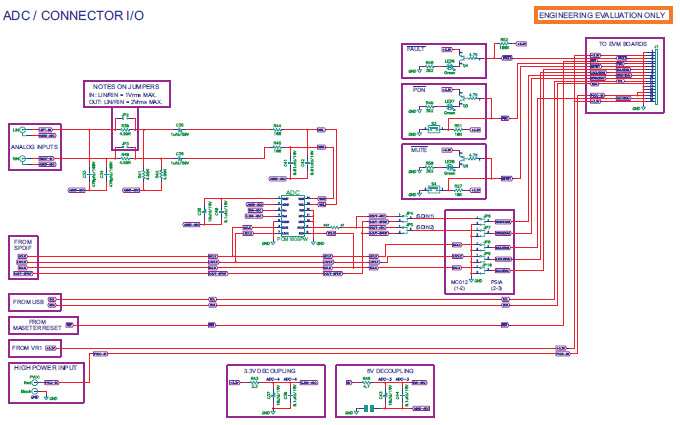Click the ADC chip symbol
The height and width of the screenshot is (425, 680).
coord(293,214)
